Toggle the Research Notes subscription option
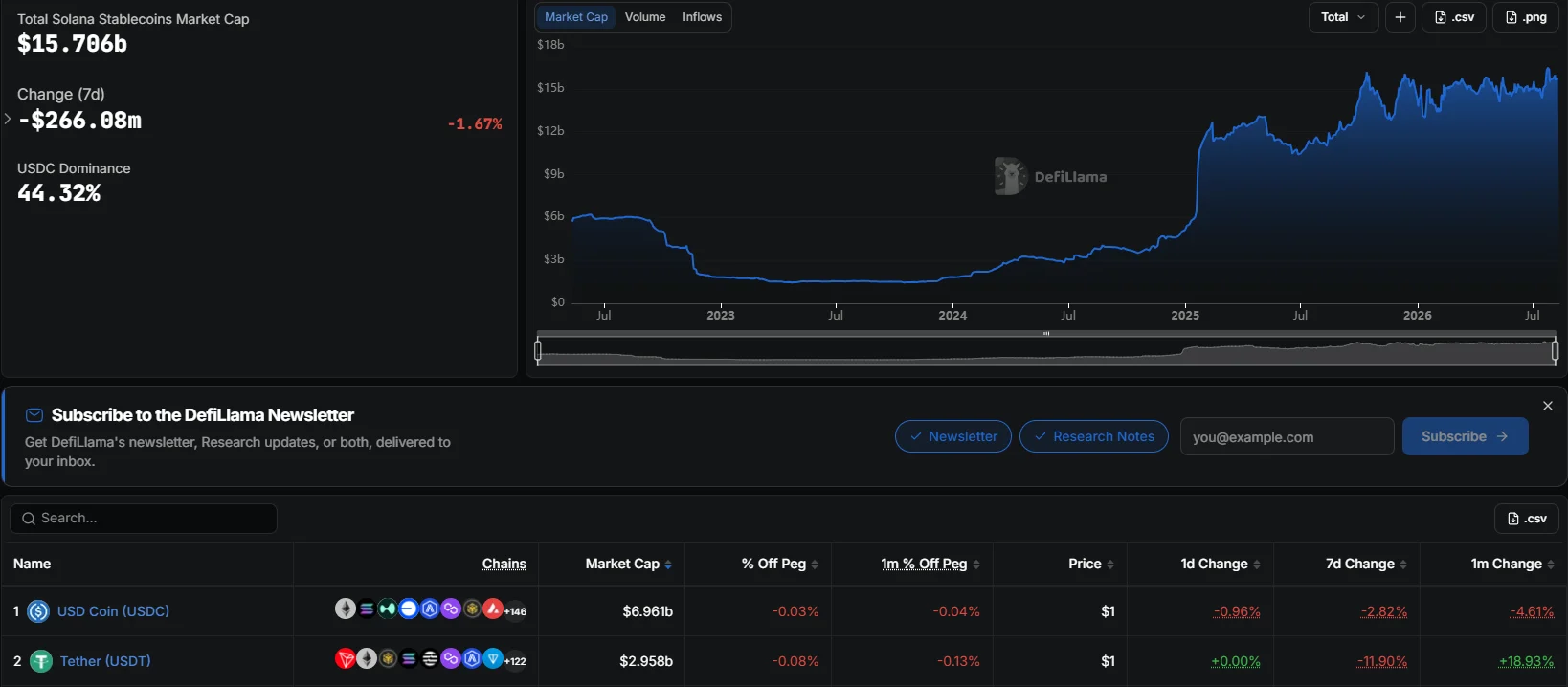This screenshot has width=1568, height=687. [1094, 436]
